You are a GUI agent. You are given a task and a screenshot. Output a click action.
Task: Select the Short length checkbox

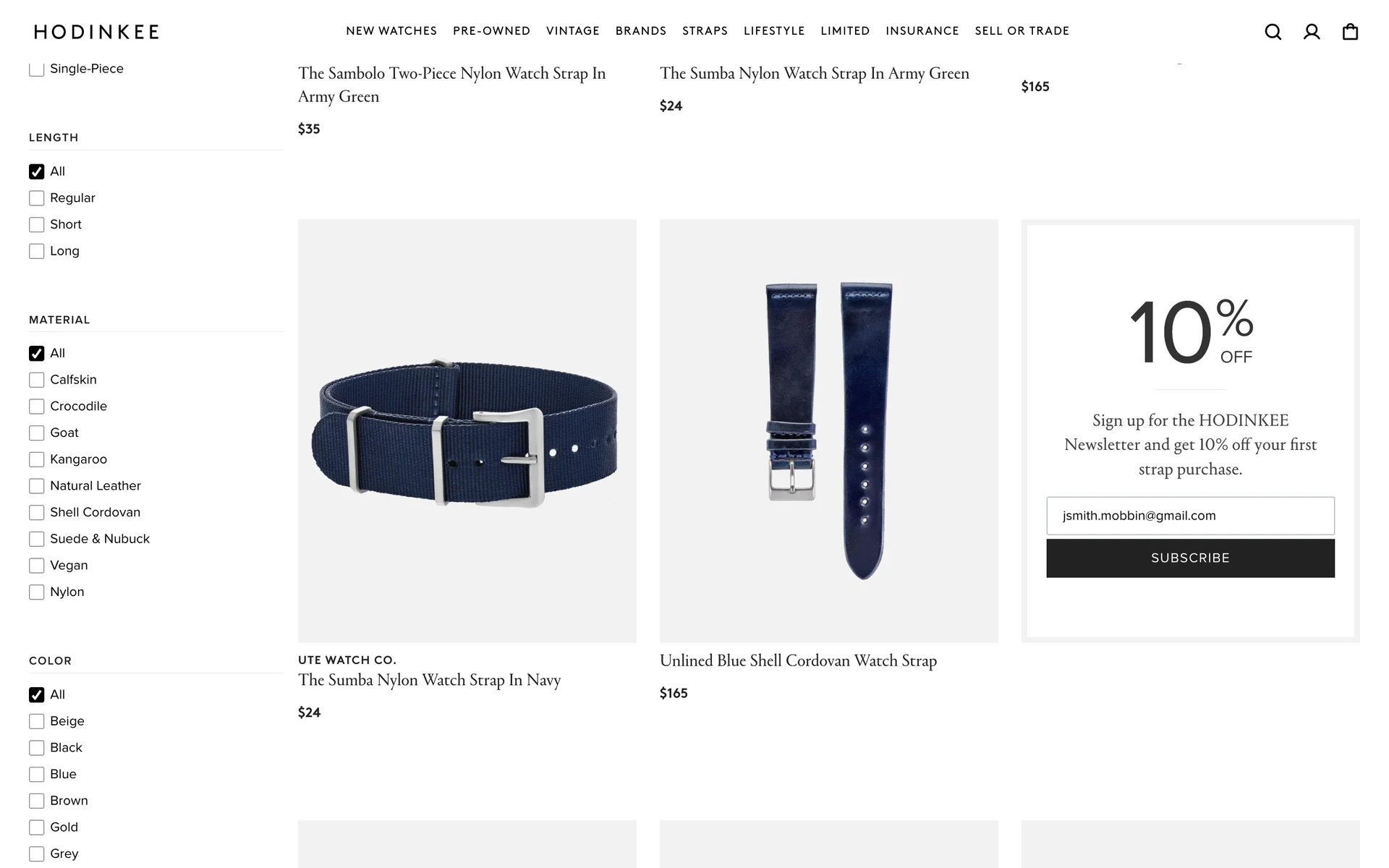[37, 225]
